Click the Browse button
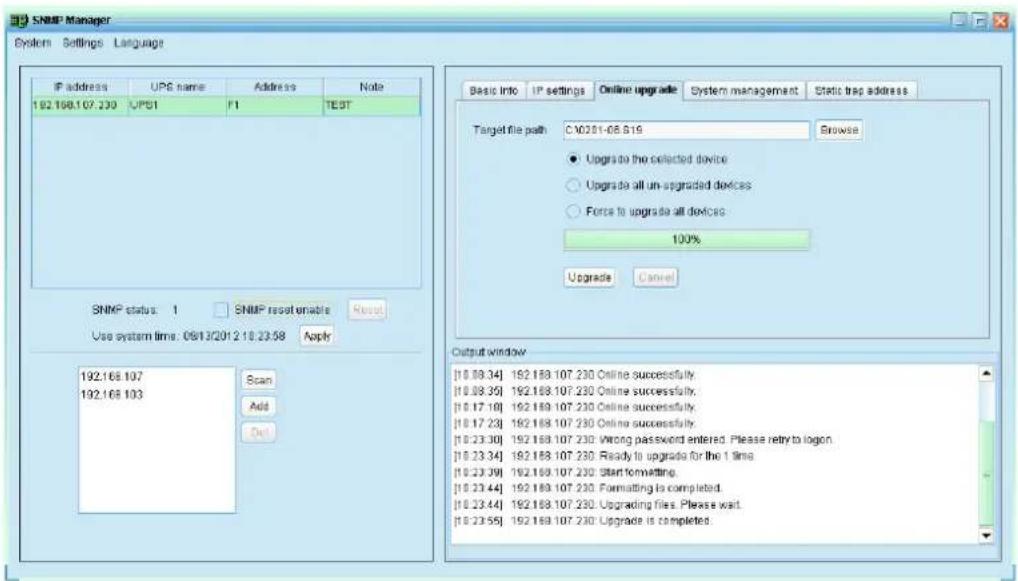The image size is (1018, 581). pos(839,130)
